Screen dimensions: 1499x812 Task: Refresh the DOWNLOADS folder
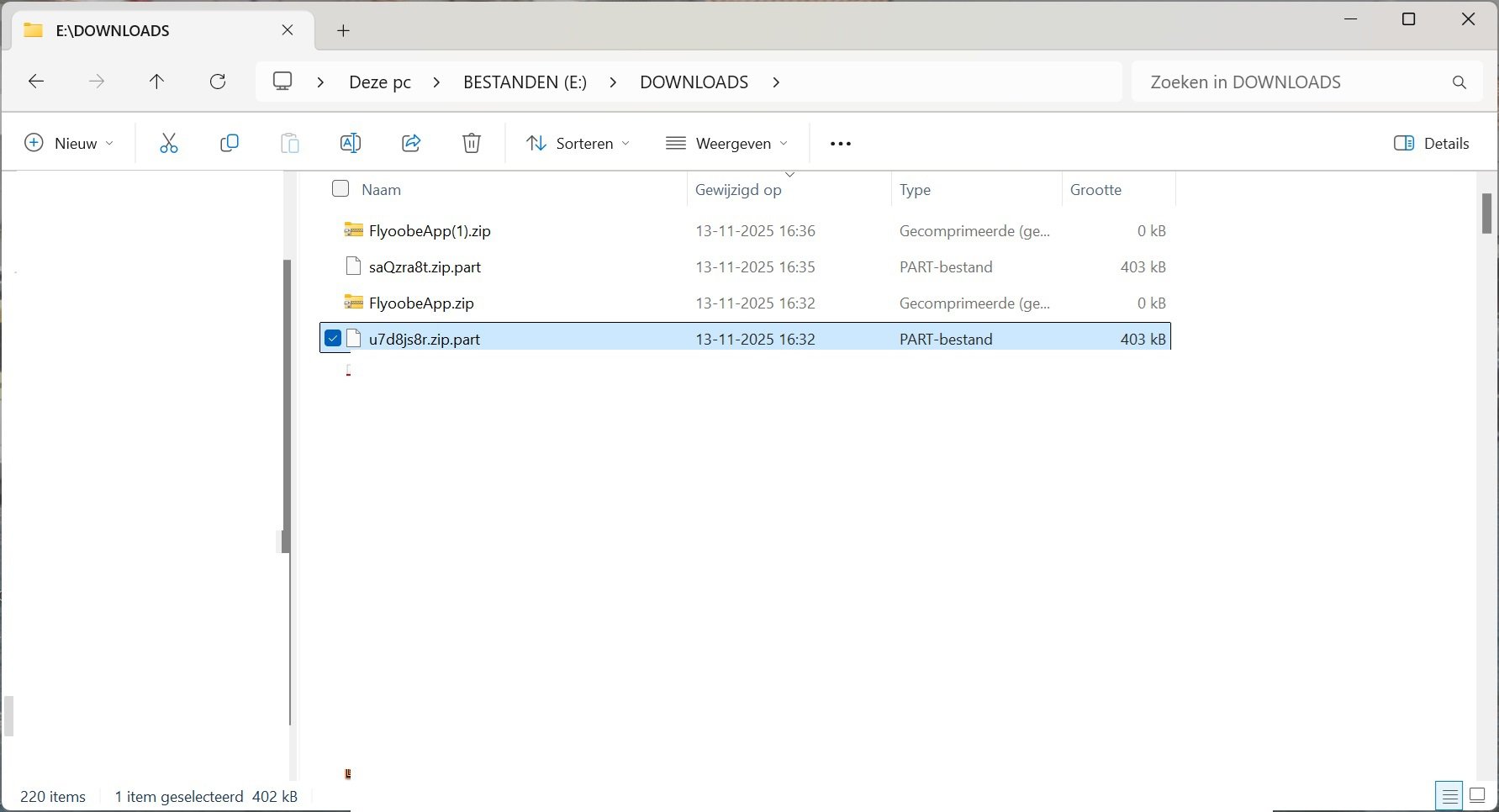pos(218,82)
